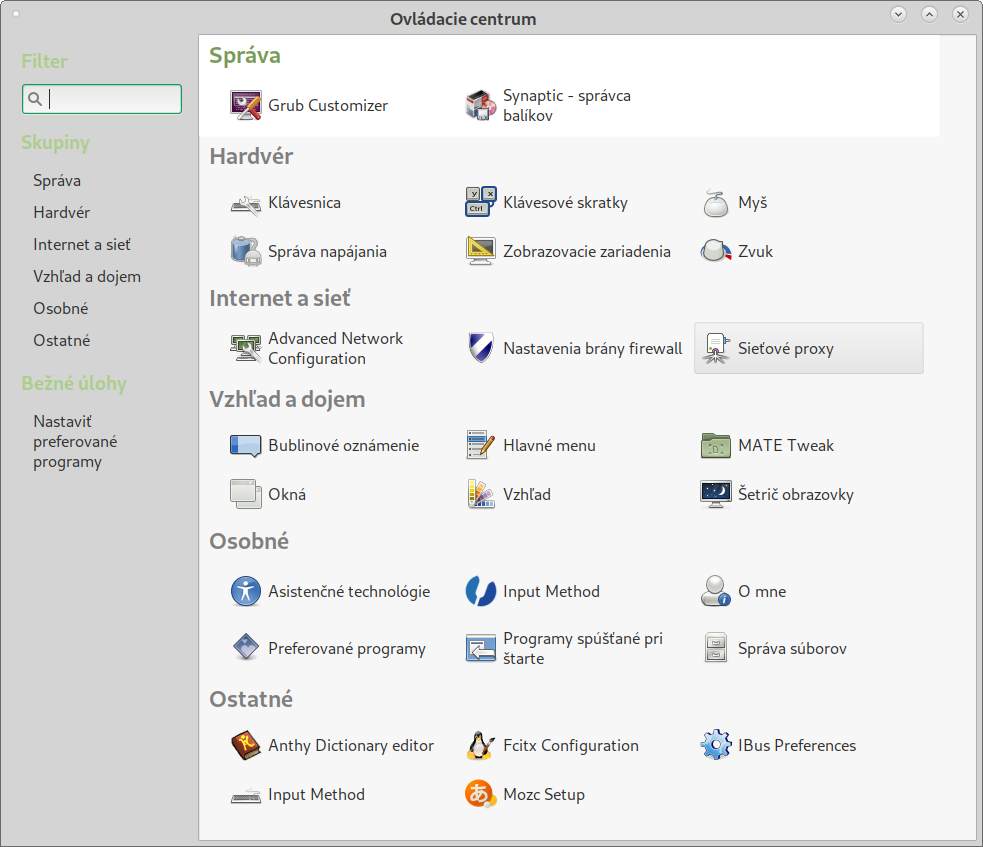Select Vzhľad a dojem sidebar group
983x847 pixels.
point(87,277)
